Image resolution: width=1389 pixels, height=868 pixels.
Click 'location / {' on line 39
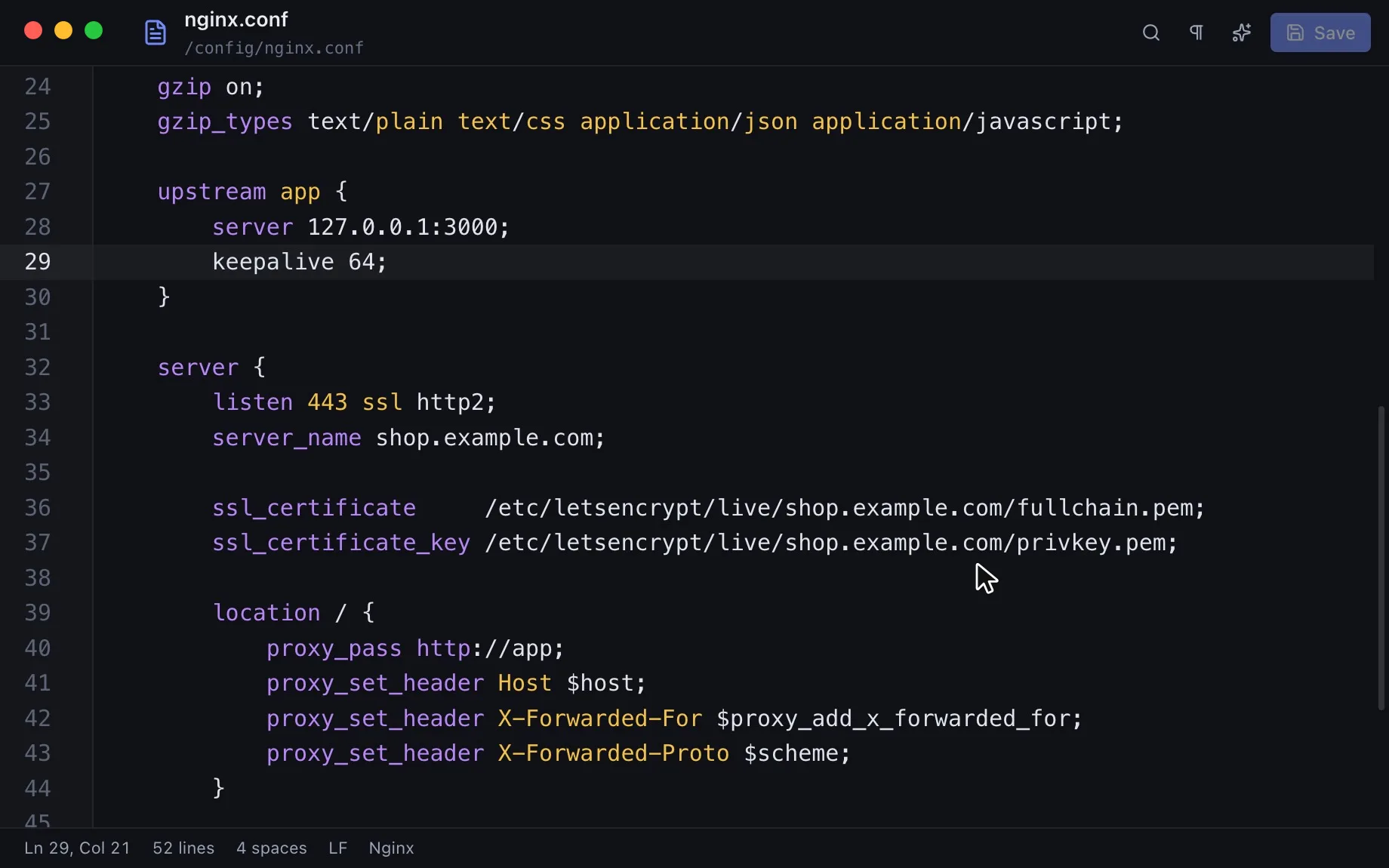[294, 613]
